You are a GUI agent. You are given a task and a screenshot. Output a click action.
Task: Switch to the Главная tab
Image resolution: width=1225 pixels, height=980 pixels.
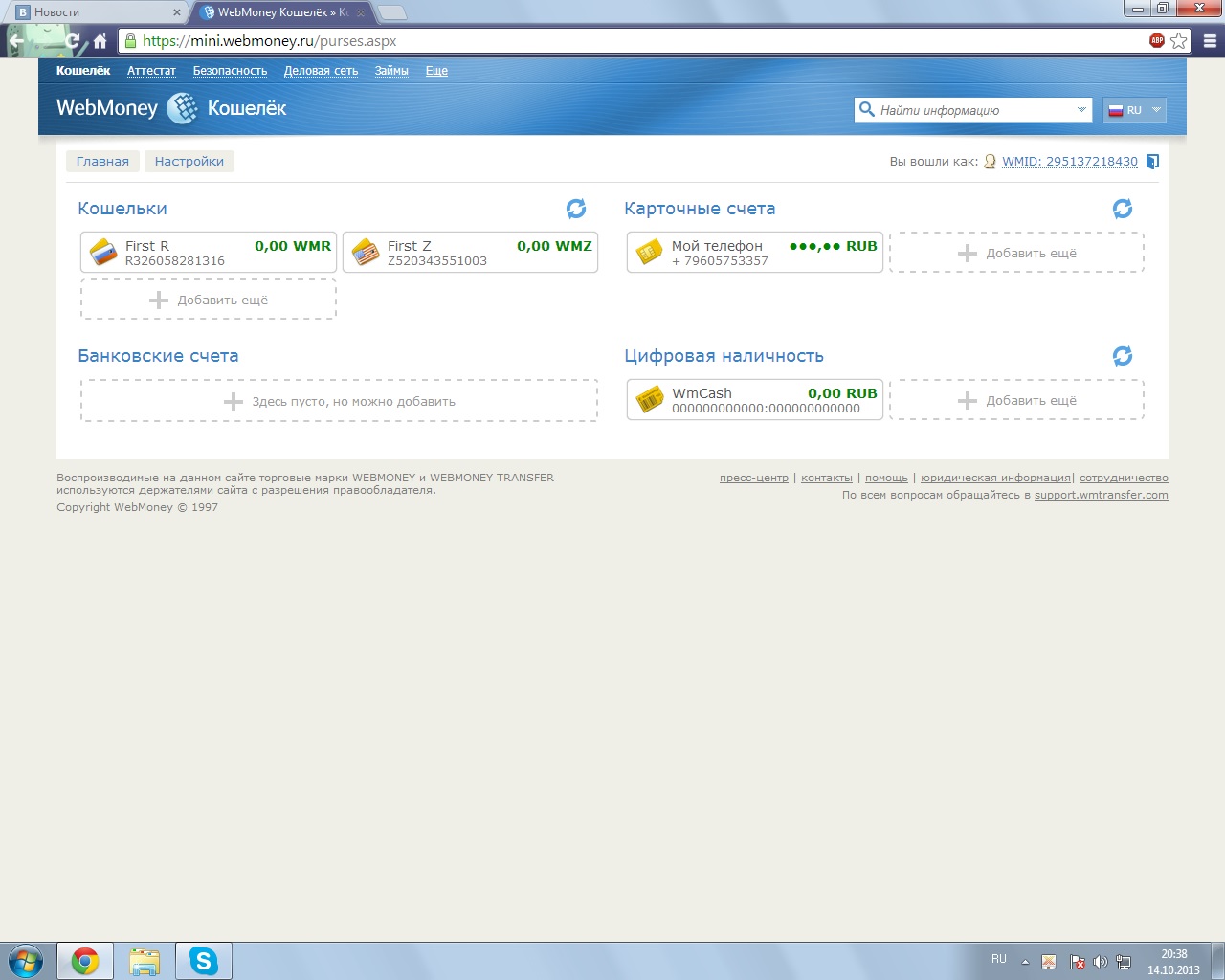[x=102, y=161]
